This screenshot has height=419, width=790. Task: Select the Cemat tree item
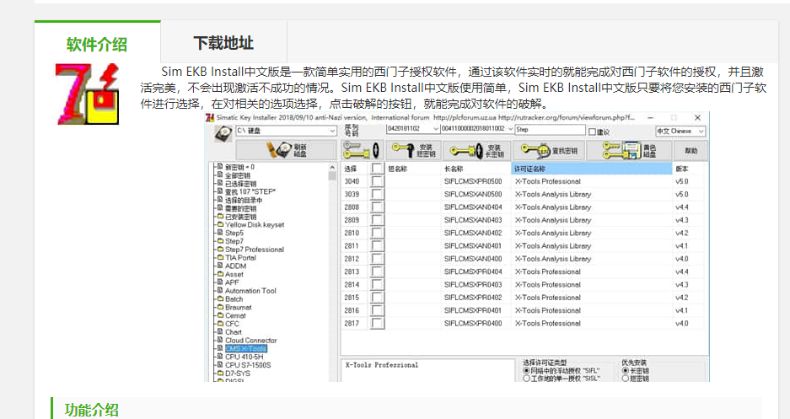[235, 315]
